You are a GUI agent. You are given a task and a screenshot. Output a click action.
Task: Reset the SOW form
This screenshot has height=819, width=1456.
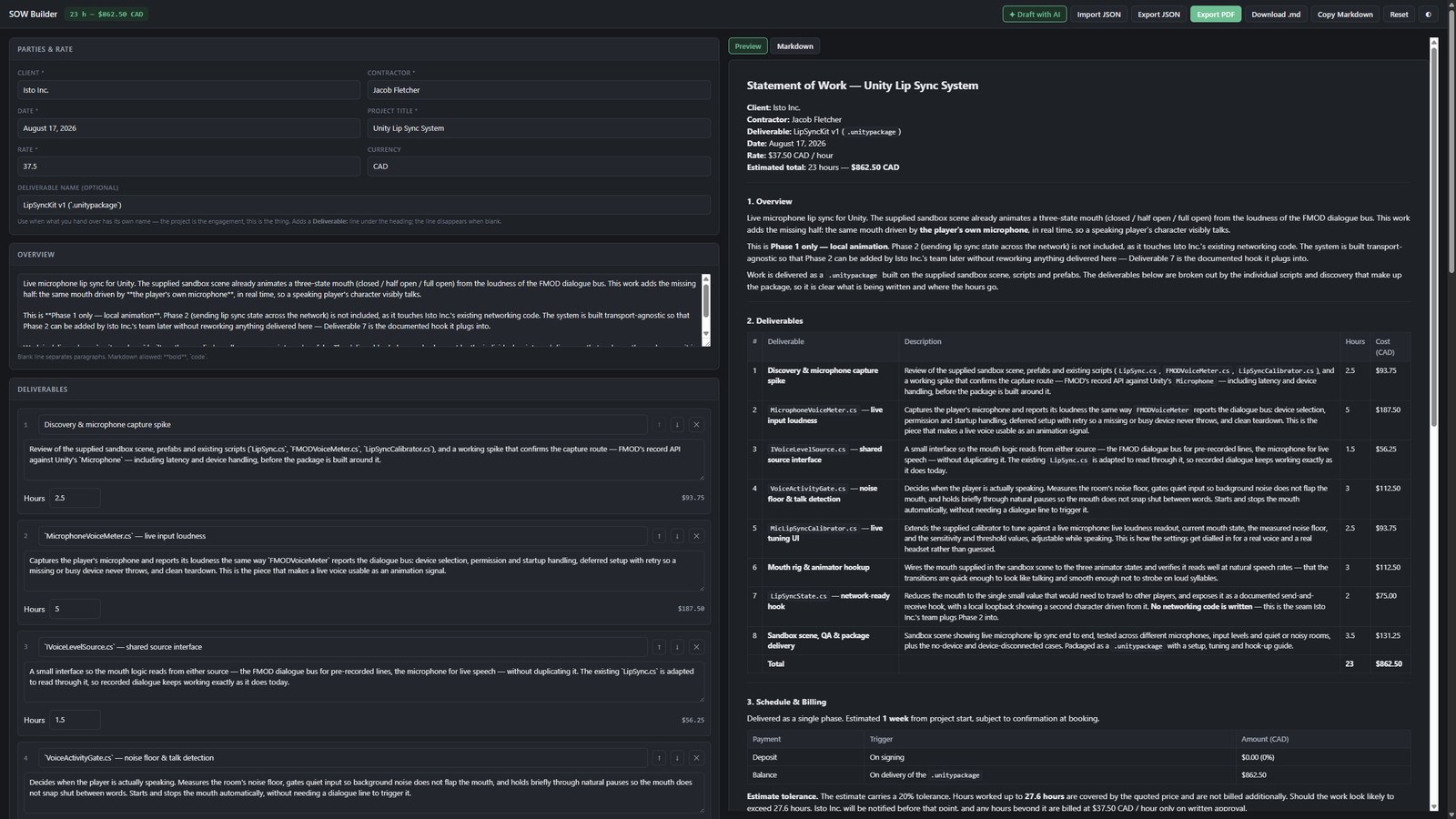point(1399,15)
